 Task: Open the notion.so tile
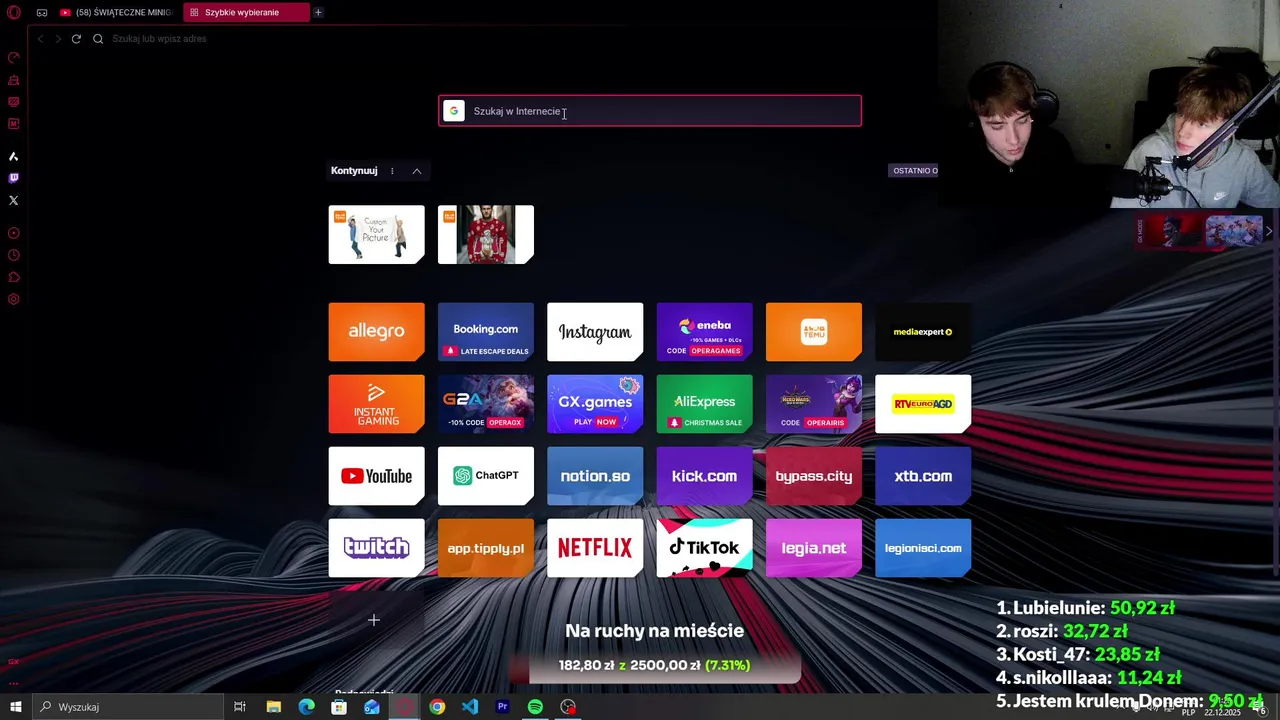click(595, 476)
